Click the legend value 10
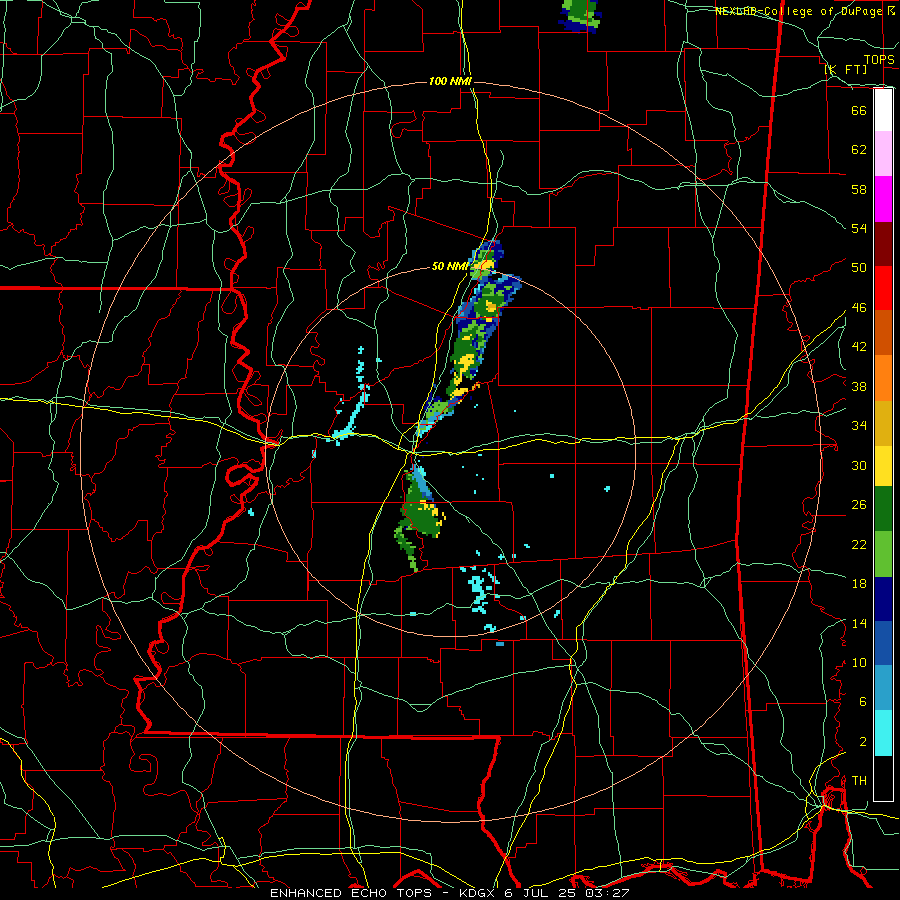Image resolution: width=900 pixels, height=900 pixels. point(859,662)
